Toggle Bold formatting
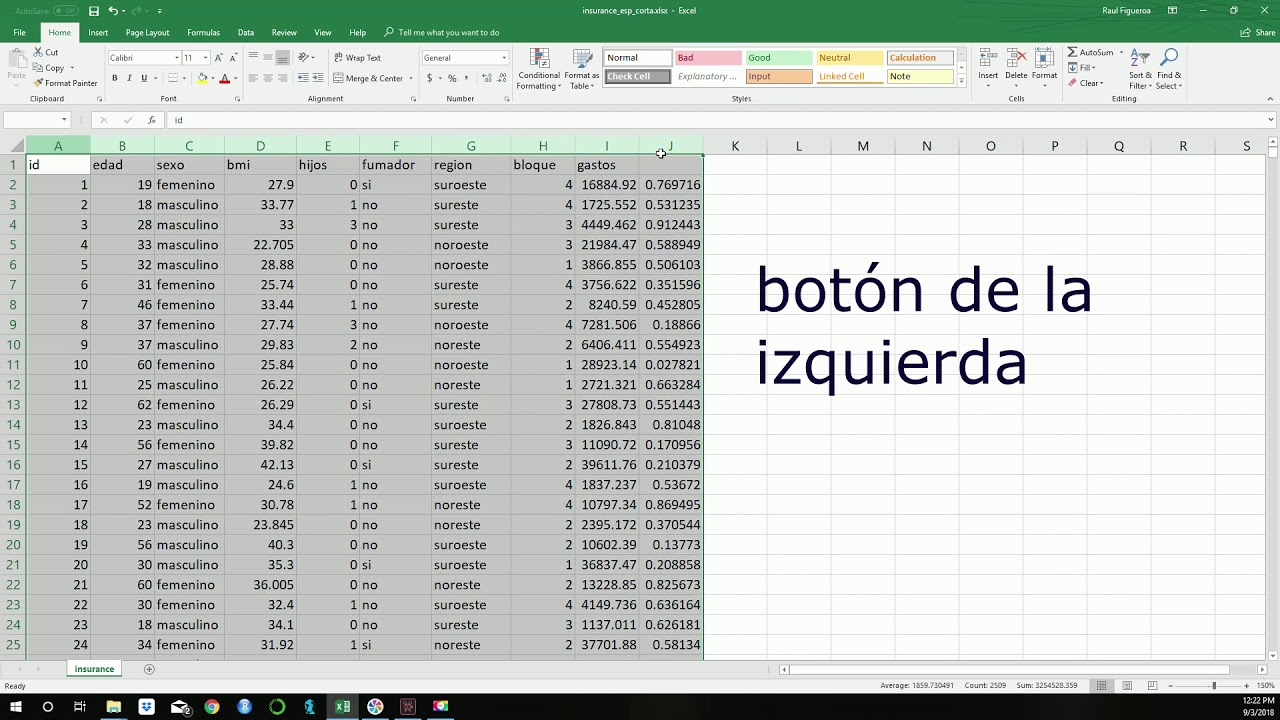This screenshot has width=1280, height=720. point(114,78)
